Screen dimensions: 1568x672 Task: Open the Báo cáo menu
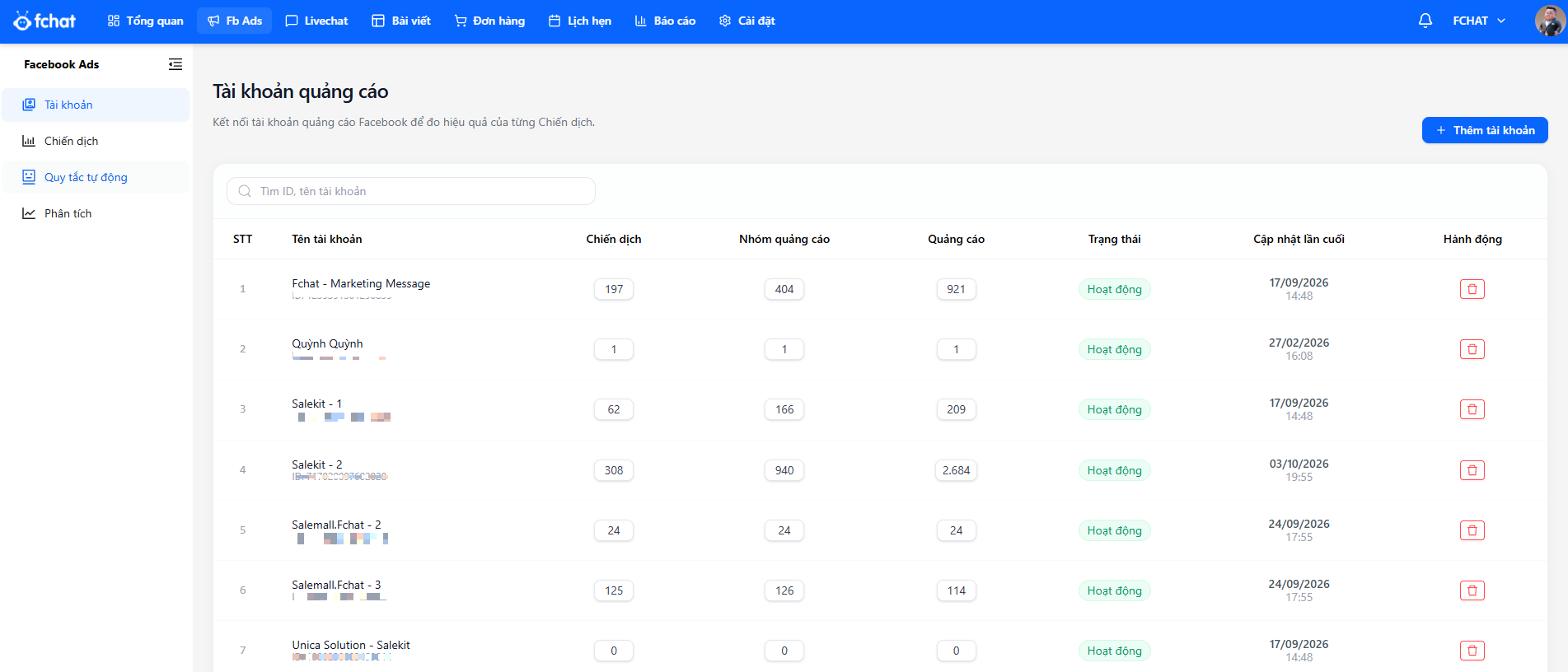[665, 21]
